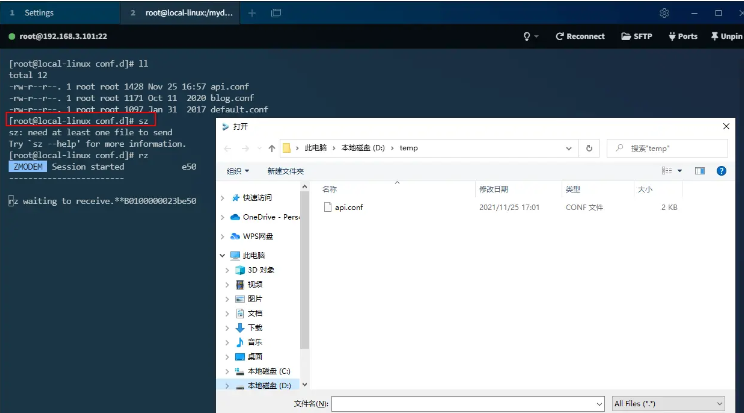Screen dimensions: 744x413
Task: Click Reconnect button
Action: 580,37
